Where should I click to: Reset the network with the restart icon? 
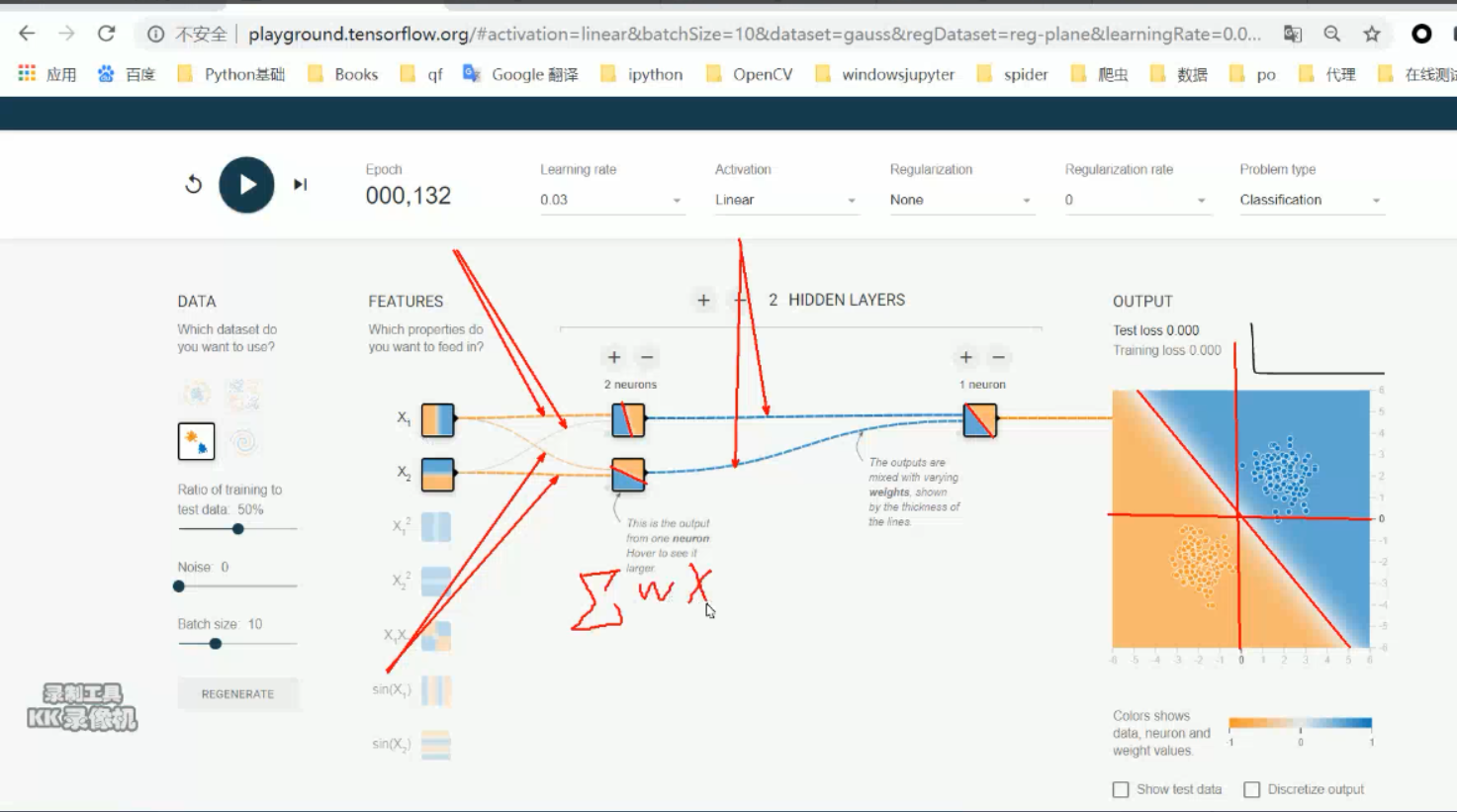click(x=194, y=184)
